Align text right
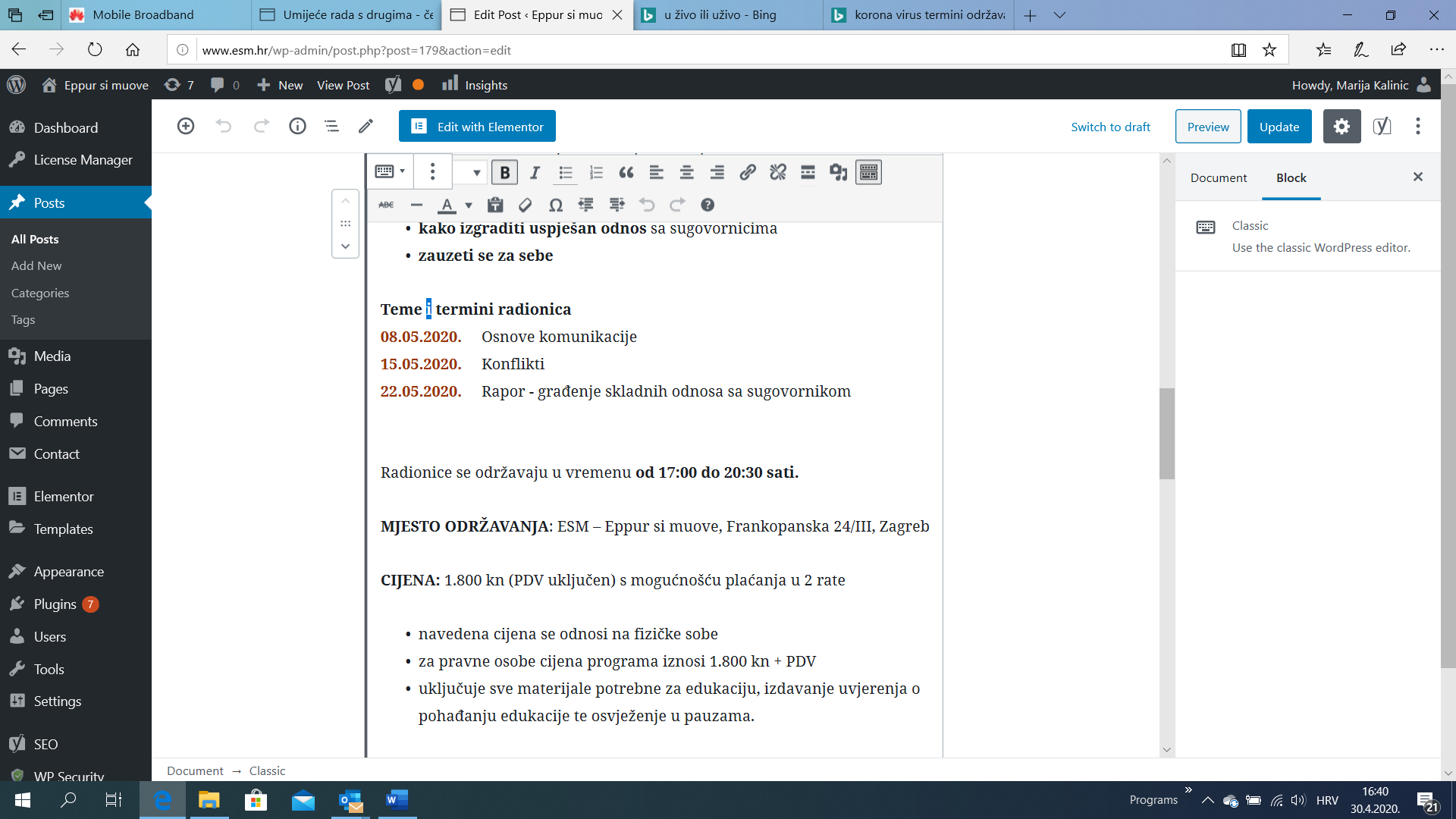 point(717,172)
